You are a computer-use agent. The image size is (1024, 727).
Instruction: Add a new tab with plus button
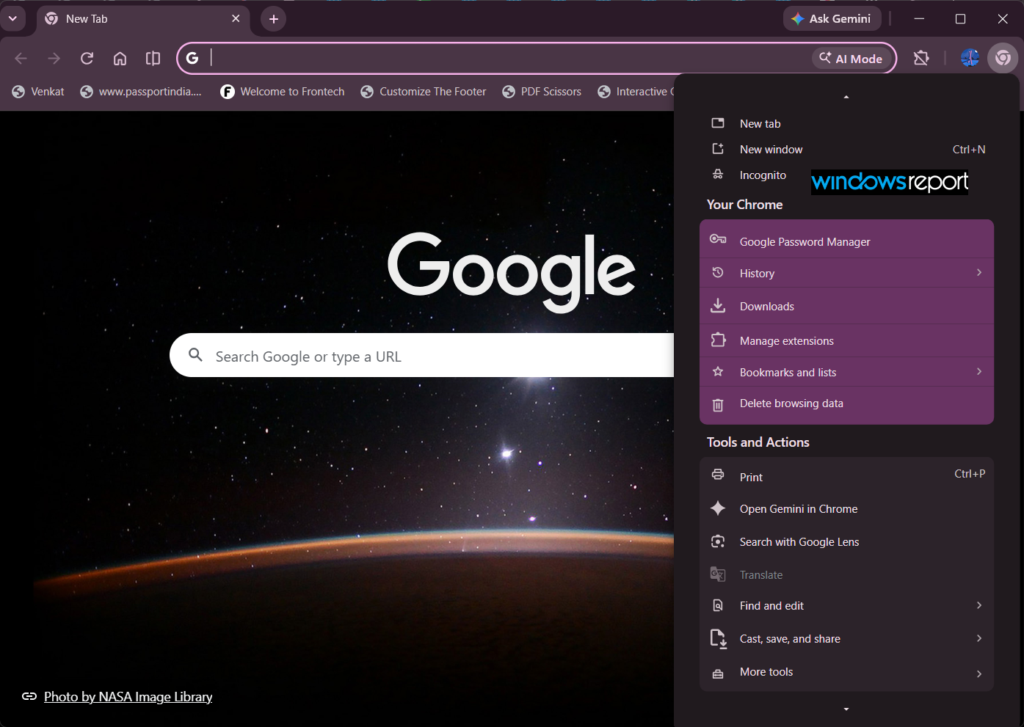pos(274,19)
